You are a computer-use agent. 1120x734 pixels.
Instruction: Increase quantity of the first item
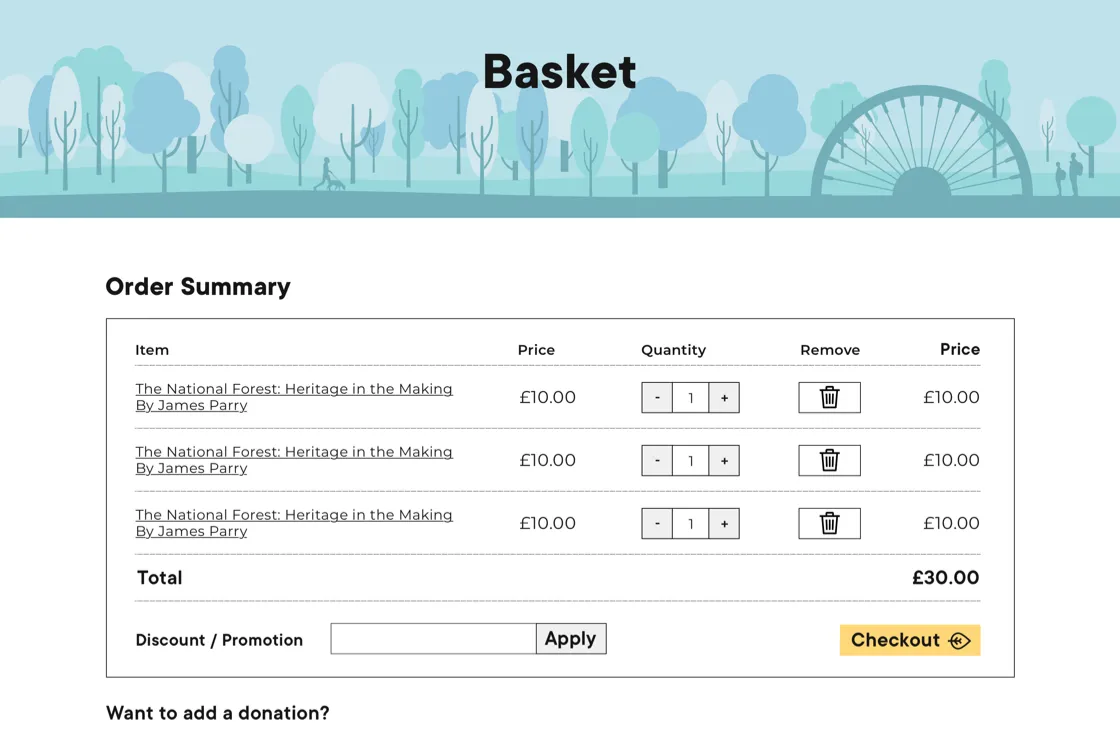(724, 397)
